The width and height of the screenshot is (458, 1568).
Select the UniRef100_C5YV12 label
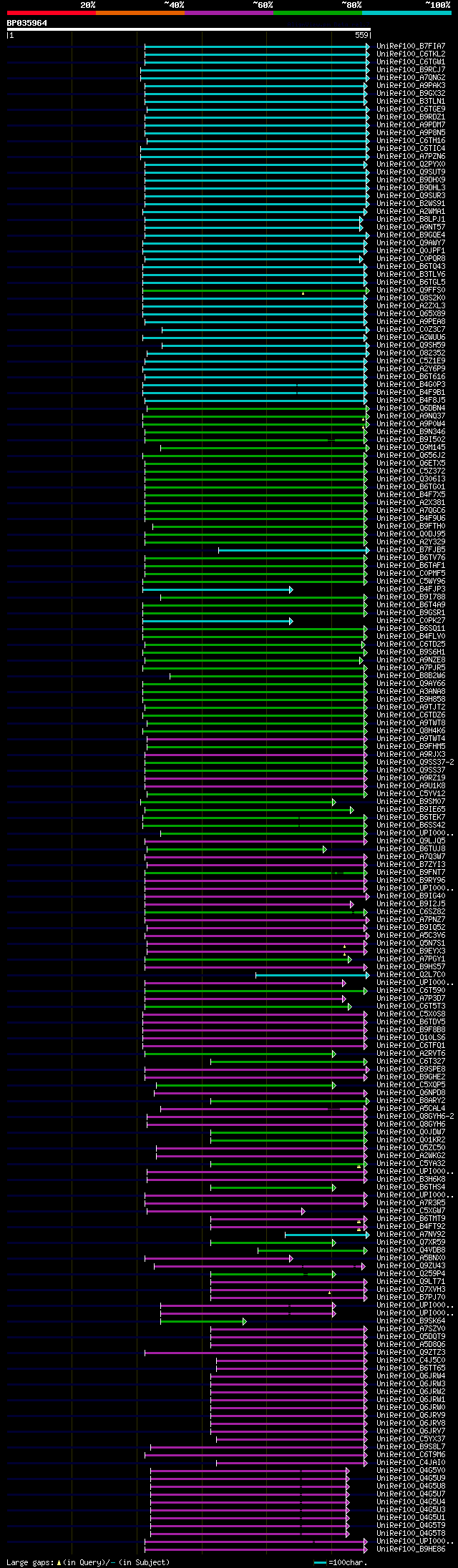coord(411,793)
